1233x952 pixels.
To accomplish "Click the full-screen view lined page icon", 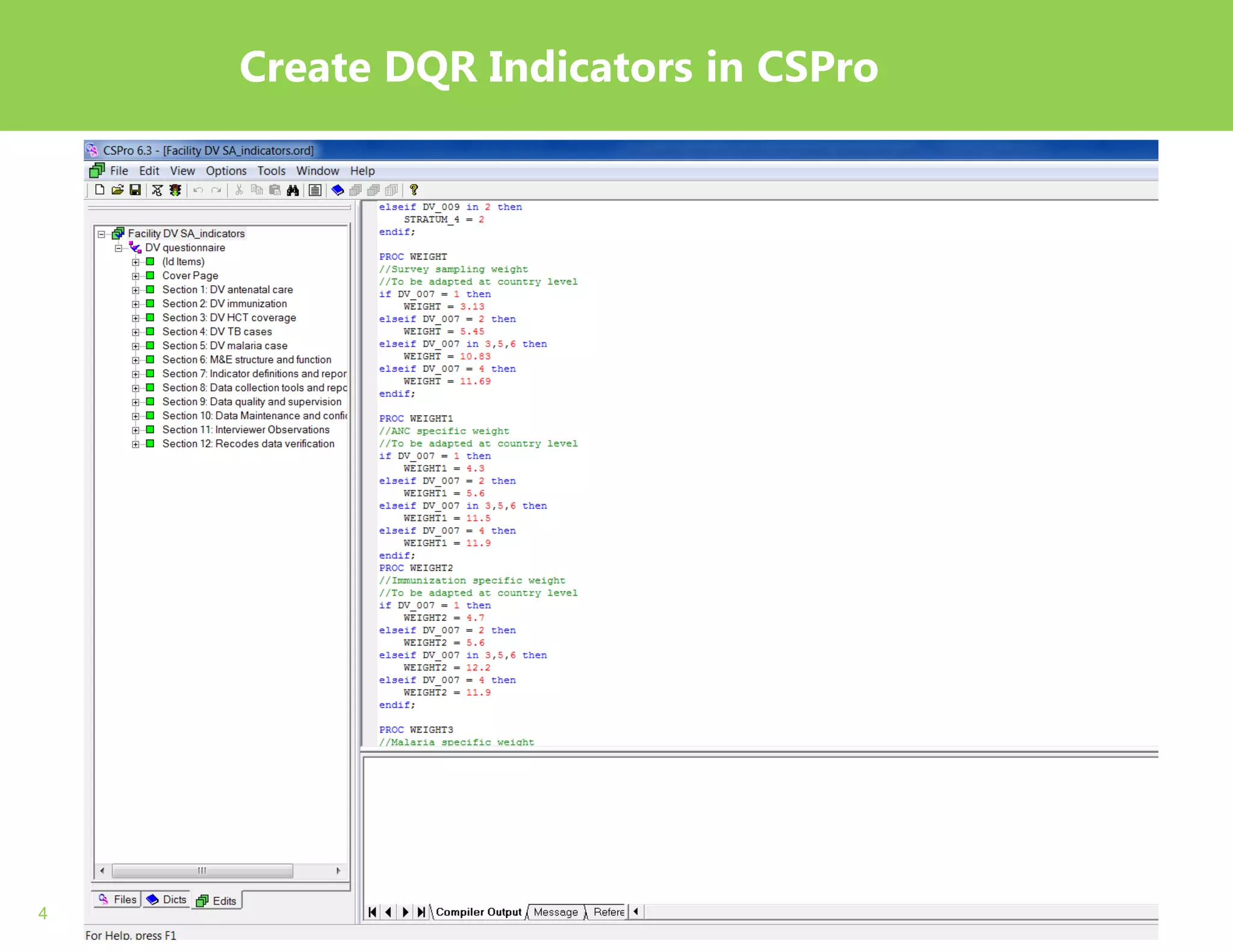I will [x=315, y=190].
